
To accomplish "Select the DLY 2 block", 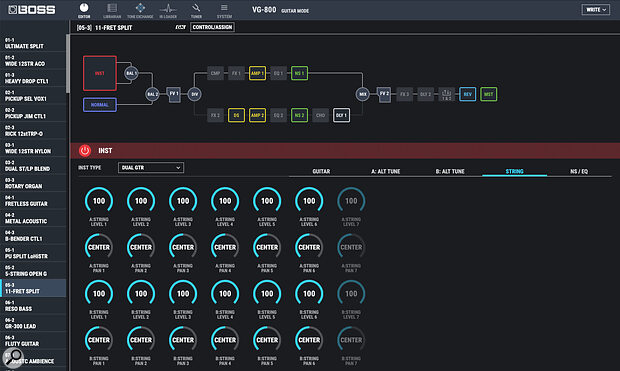I will coord(425,94).
